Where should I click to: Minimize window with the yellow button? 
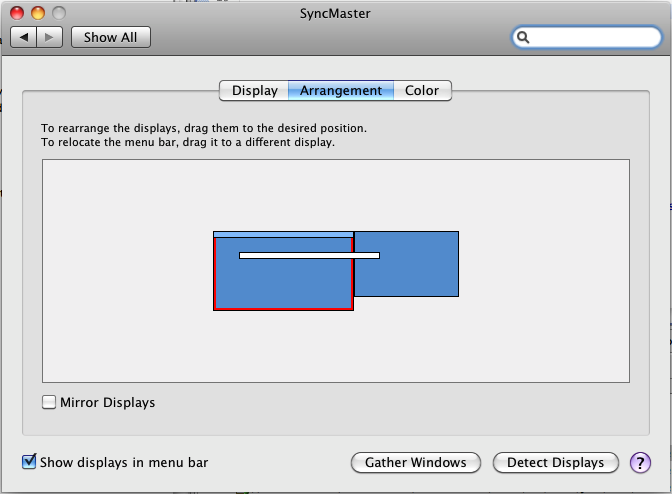point(38,13)
